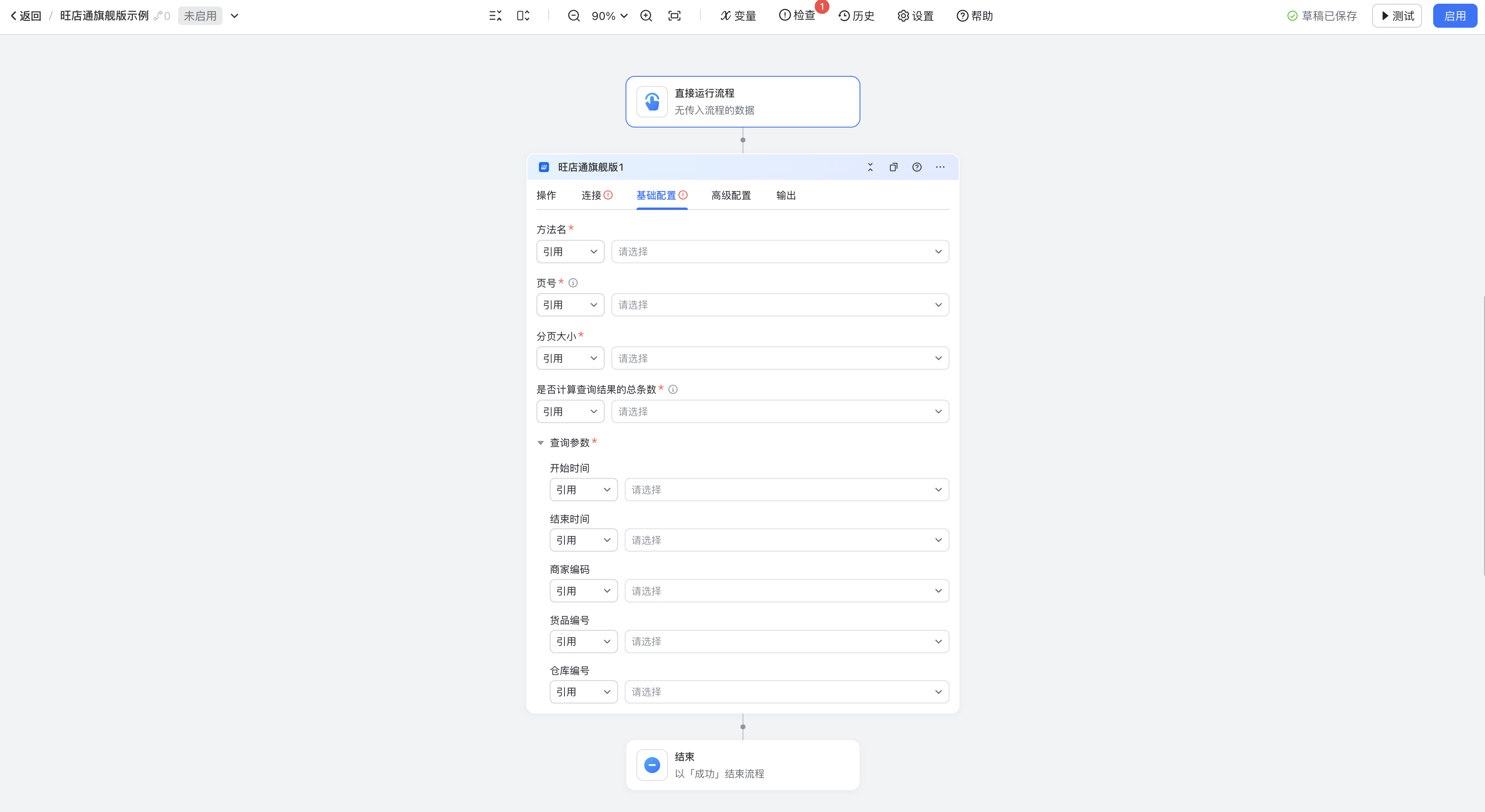This screenshot has height=812, width=1485.
Task: Switch to the 操作 tab
Action: click(x=546, y=195)
